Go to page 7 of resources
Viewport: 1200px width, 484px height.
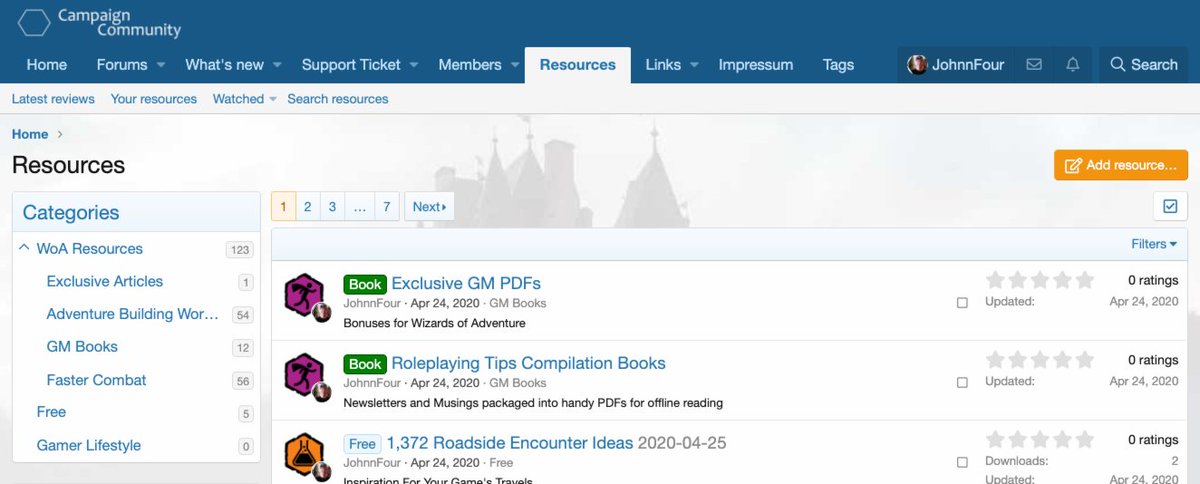point(386,207)
